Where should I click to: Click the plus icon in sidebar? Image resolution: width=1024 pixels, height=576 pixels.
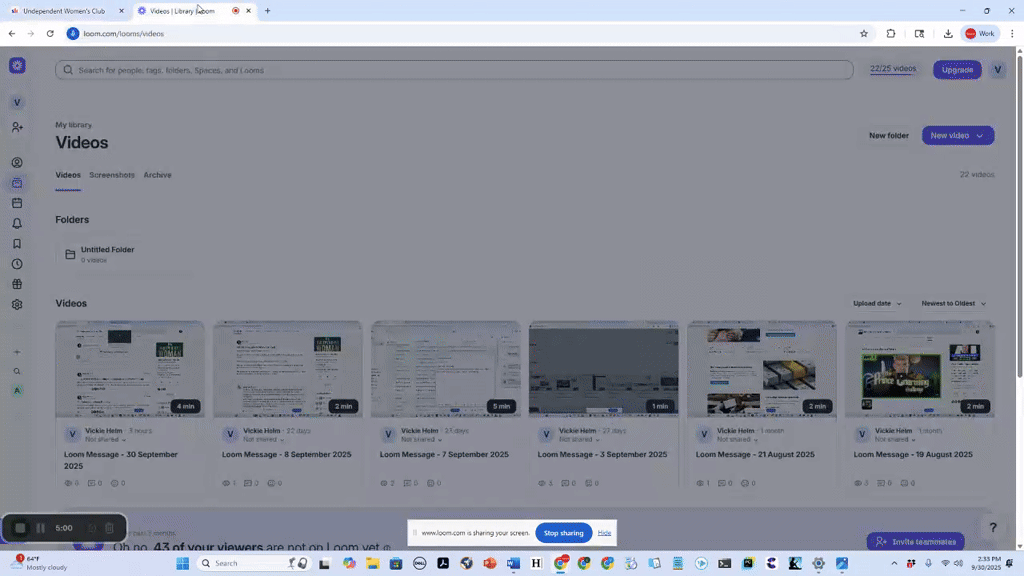click(17, 352)
